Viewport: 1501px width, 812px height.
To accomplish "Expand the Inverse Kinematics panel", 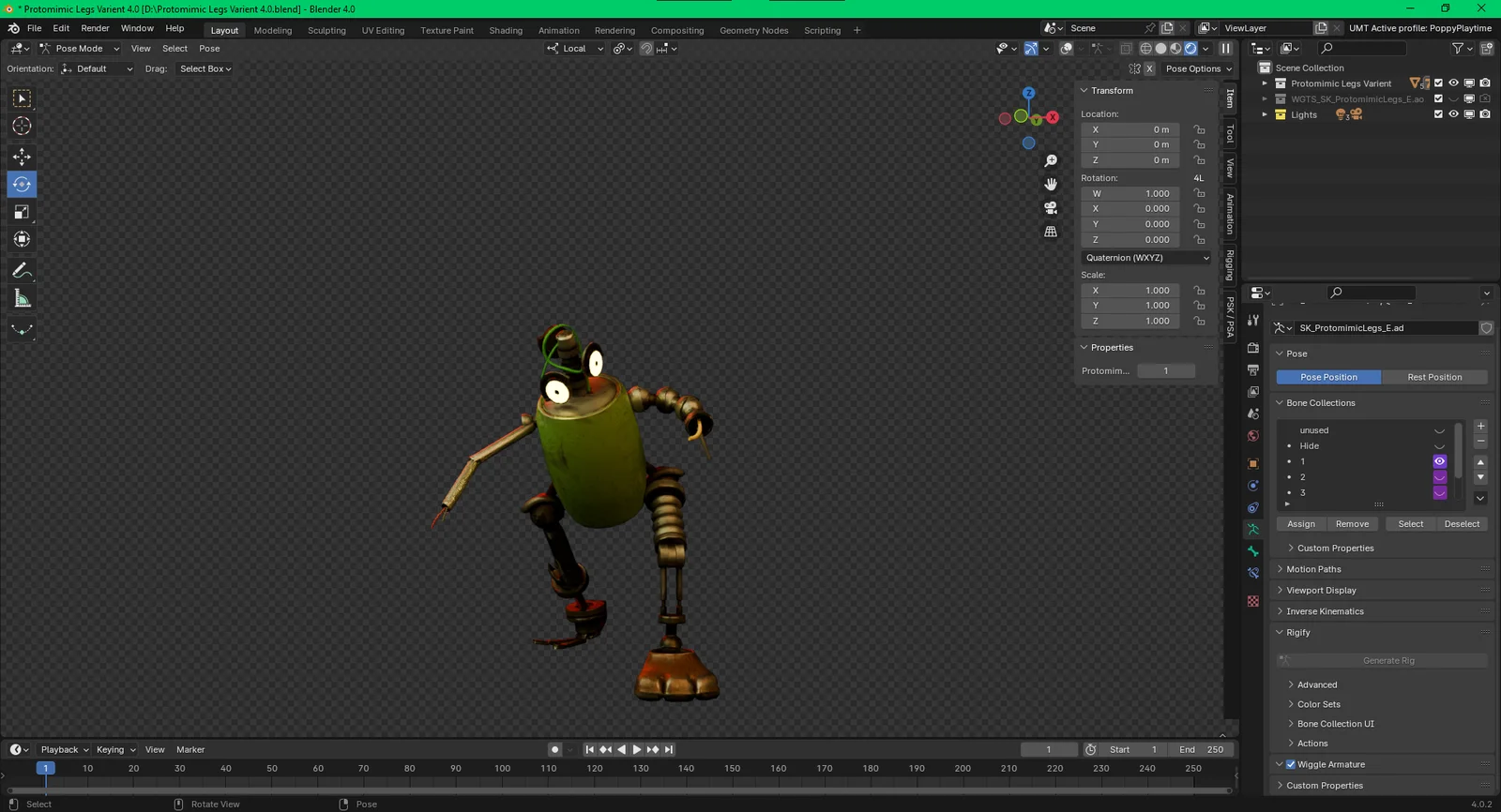I will 1325,611.
